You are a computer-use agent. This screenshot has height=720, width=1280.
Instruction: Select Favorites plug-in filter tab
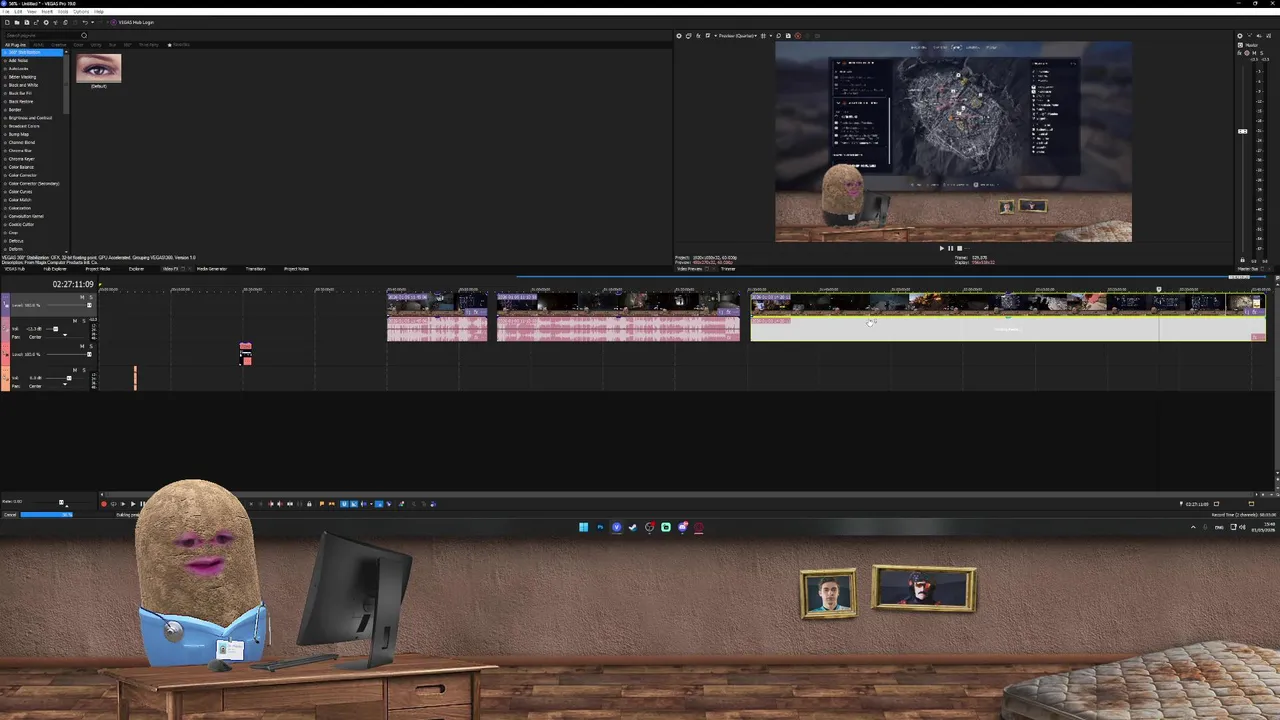click(x=181, y=45)
